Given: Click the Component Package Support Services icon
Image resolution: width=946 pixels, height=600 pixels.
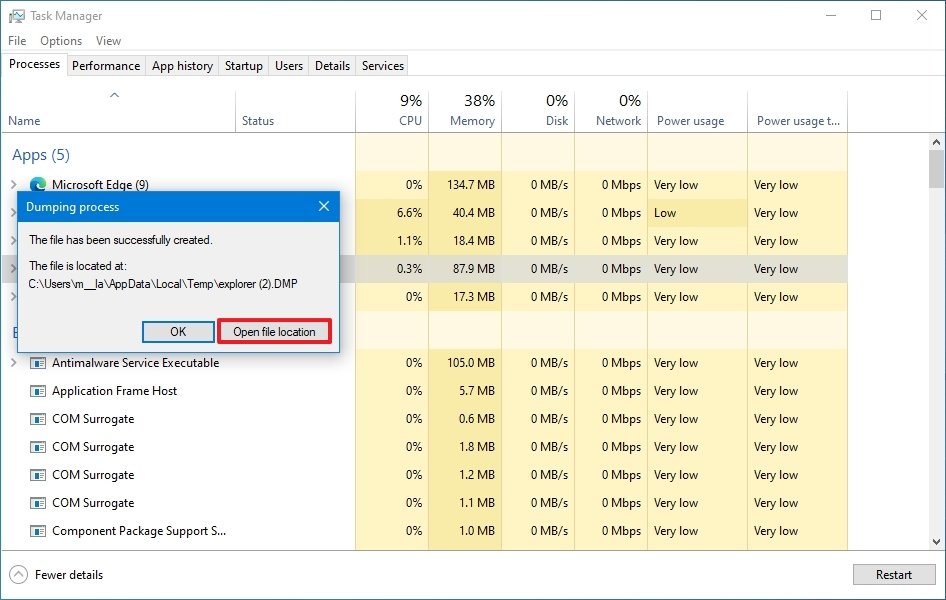Looking at the screenshot, I should 37,531.
